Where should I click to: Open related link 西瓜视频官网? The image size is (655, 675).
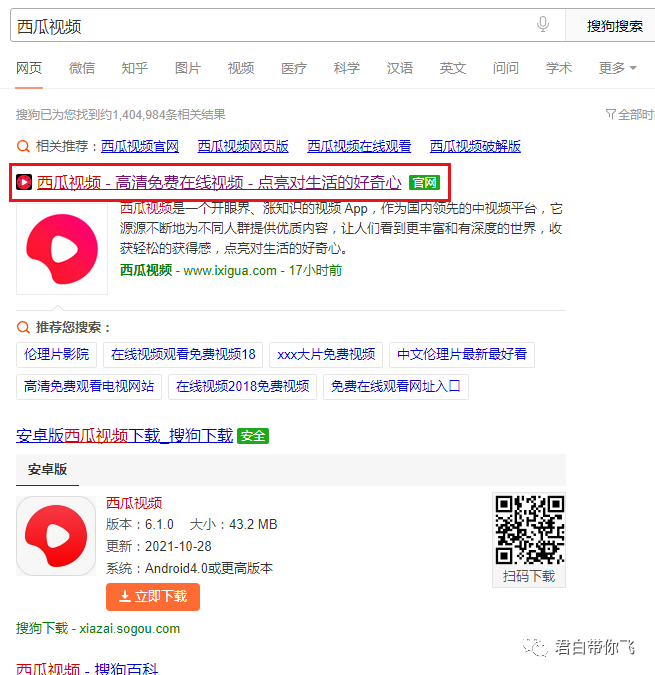(x=140, y=146)
